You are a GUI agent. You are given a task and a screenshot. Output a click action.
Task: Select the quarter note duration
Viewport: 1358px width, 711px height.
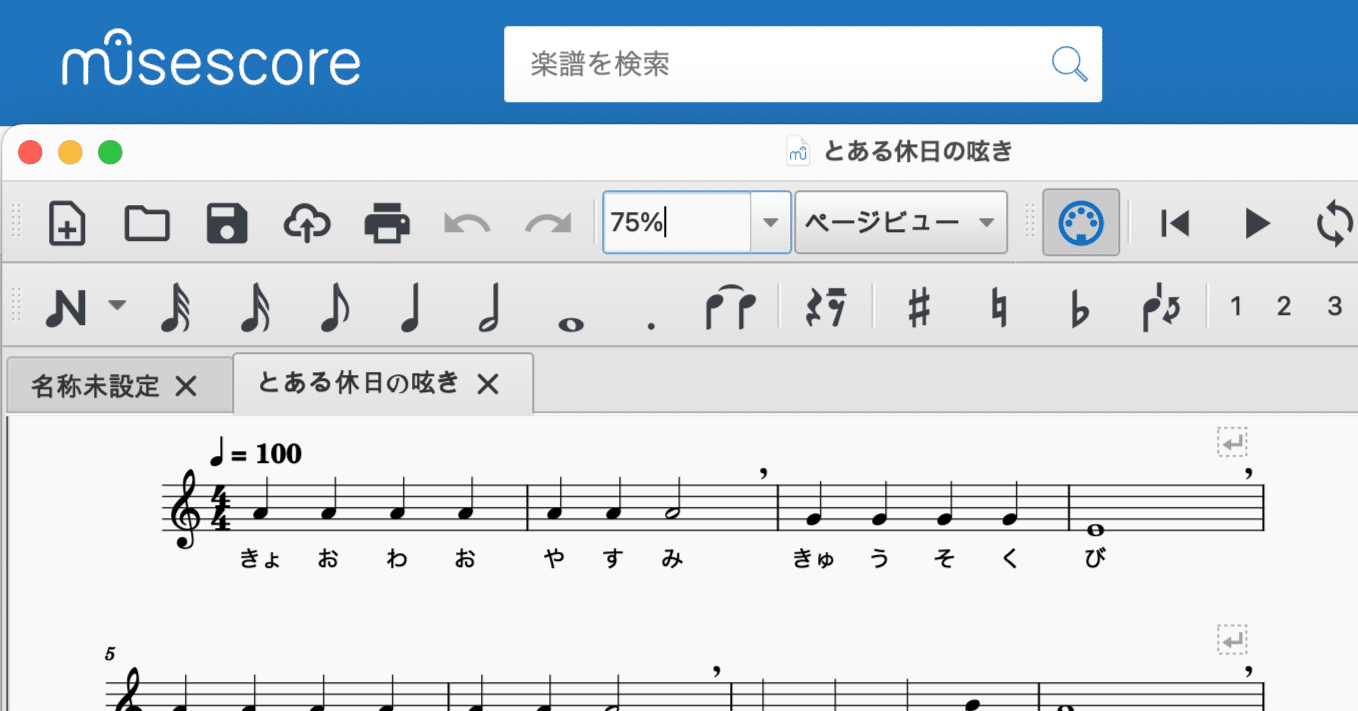(x=409, y=308)
